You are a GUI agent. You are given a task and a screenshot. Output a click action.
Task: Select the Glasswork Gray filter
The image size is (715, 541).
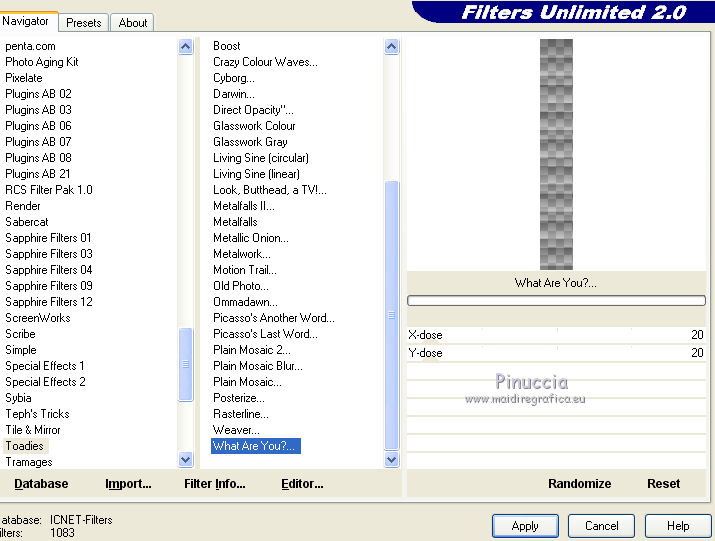pyautogui.click(x=250, y=142)
